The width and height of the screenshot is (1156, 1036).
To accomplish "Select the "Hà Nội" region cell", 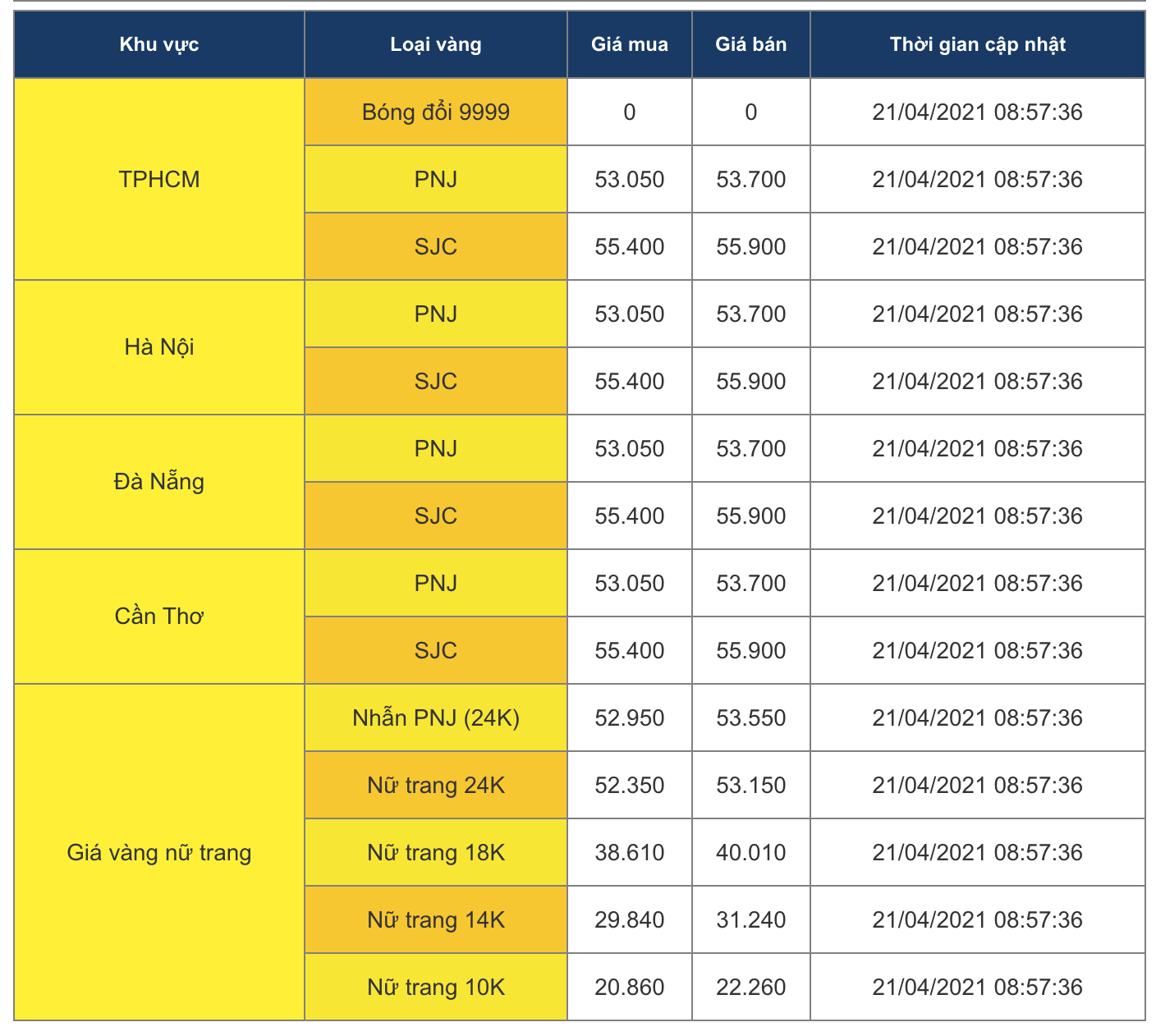I will point(159,347).
